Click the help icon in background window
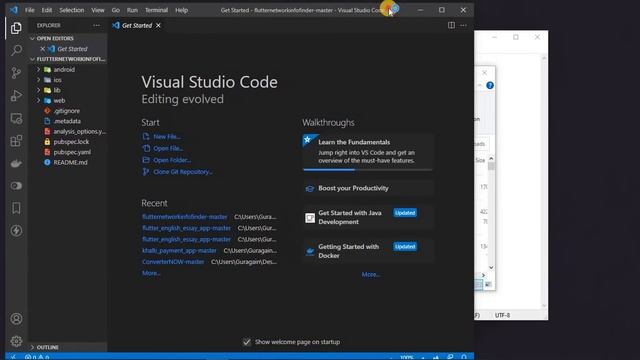The width and height of the screenshot is (640, 360). coord(490,85)
